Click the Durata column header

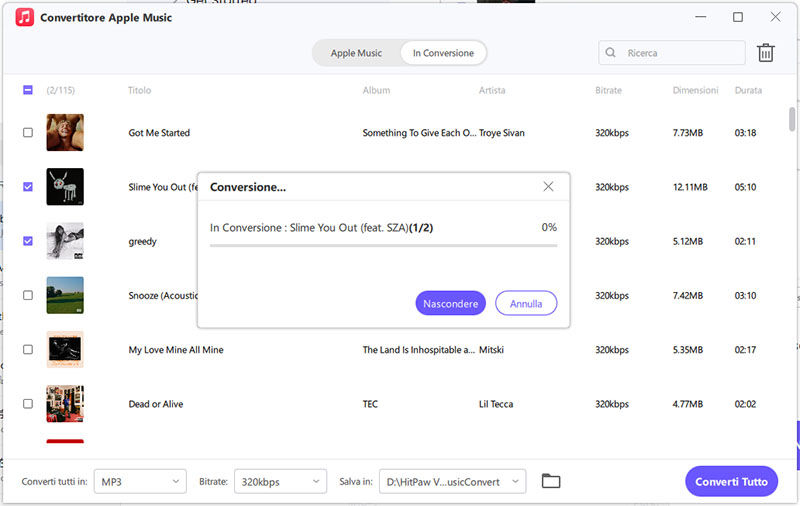(748, 90)
